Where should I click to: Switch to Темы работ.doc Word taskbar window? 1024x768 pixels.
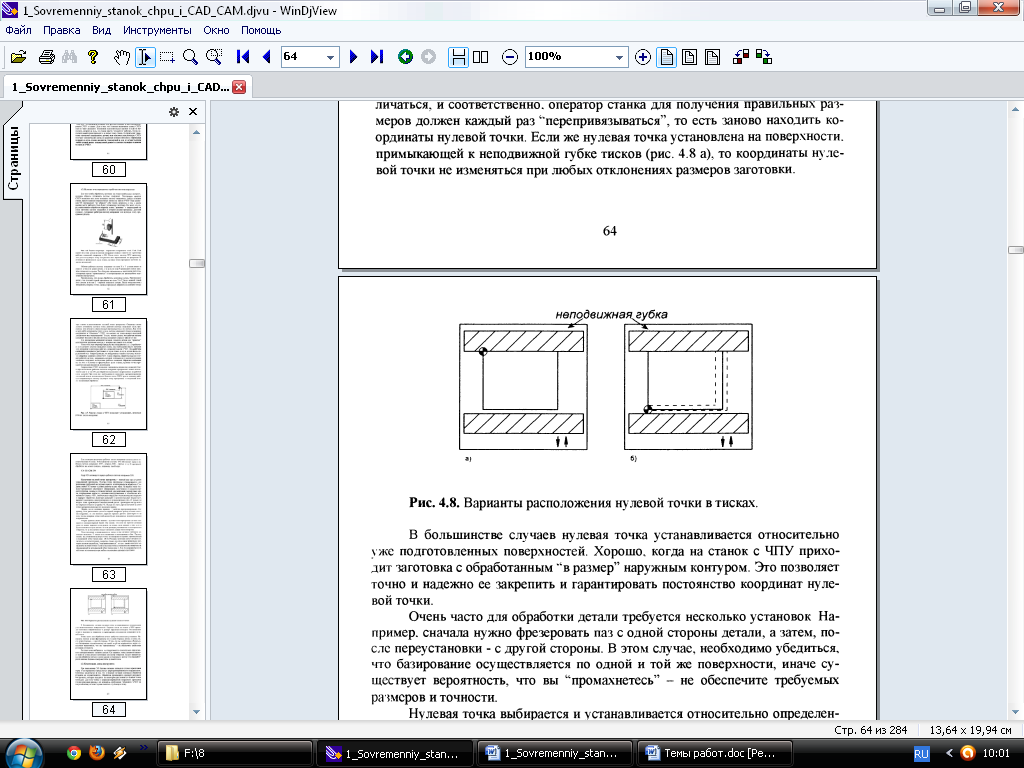click(x=714, y=754)
